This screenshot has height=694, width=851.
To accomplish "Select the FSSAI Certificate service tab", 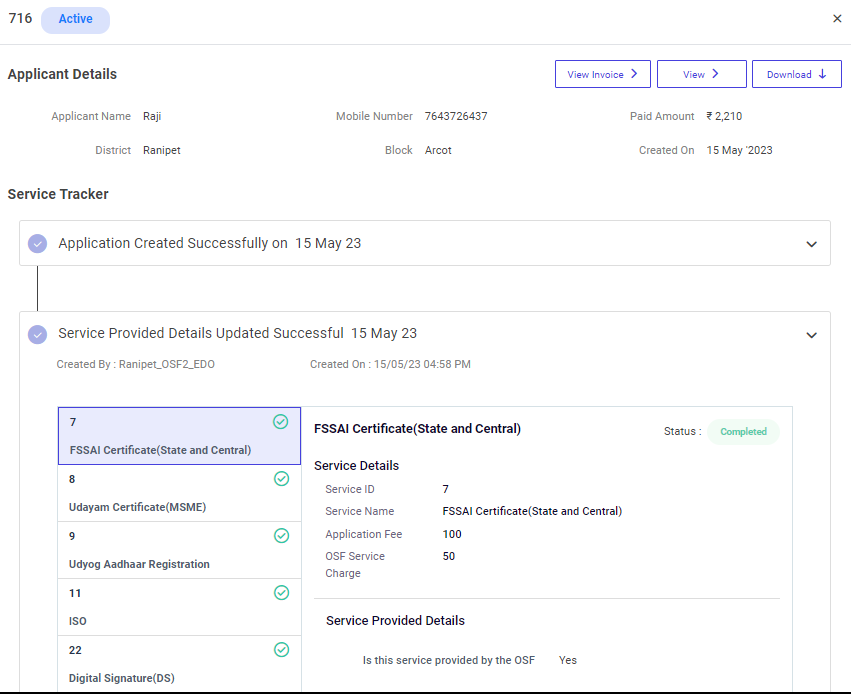I will pos(160,437).
